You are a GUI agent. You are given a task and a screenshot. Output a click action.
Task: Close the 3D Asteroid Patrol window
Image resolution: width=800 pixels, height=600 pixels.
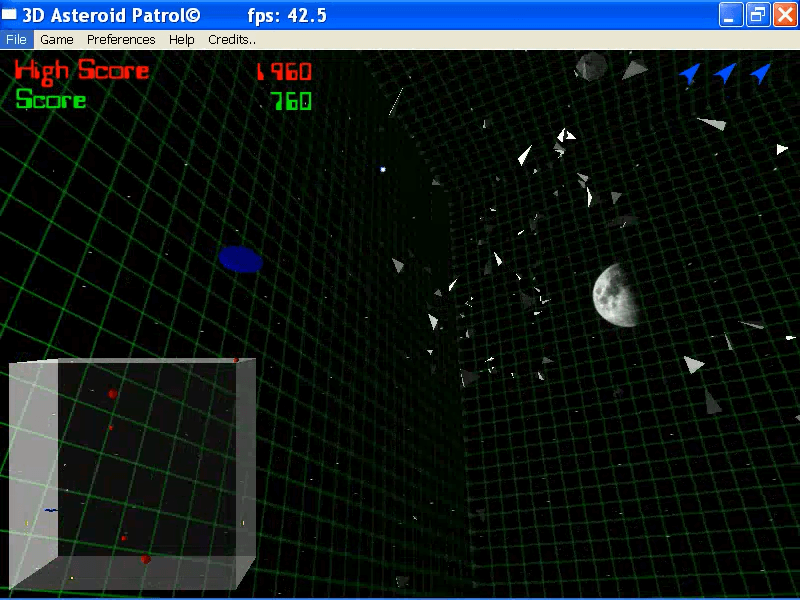coord(785,14)
